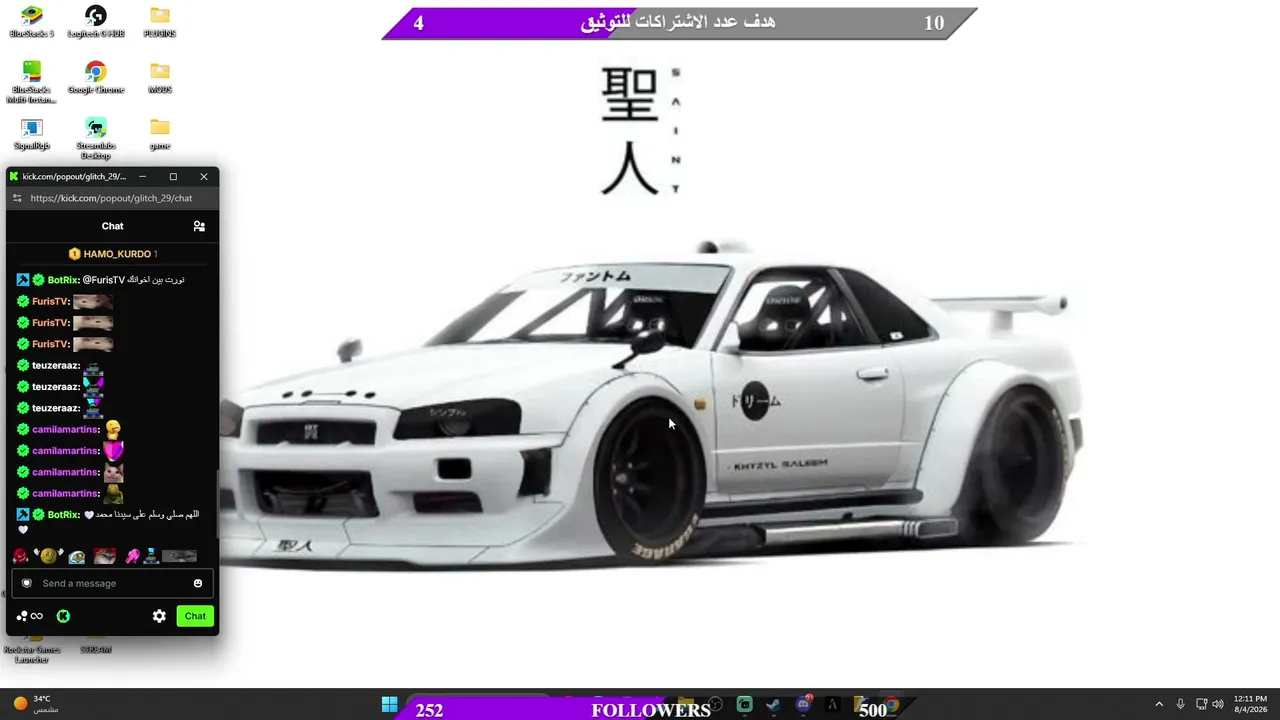Open the chat users list icon
The image size is (1280, 720).
(199, 226)
